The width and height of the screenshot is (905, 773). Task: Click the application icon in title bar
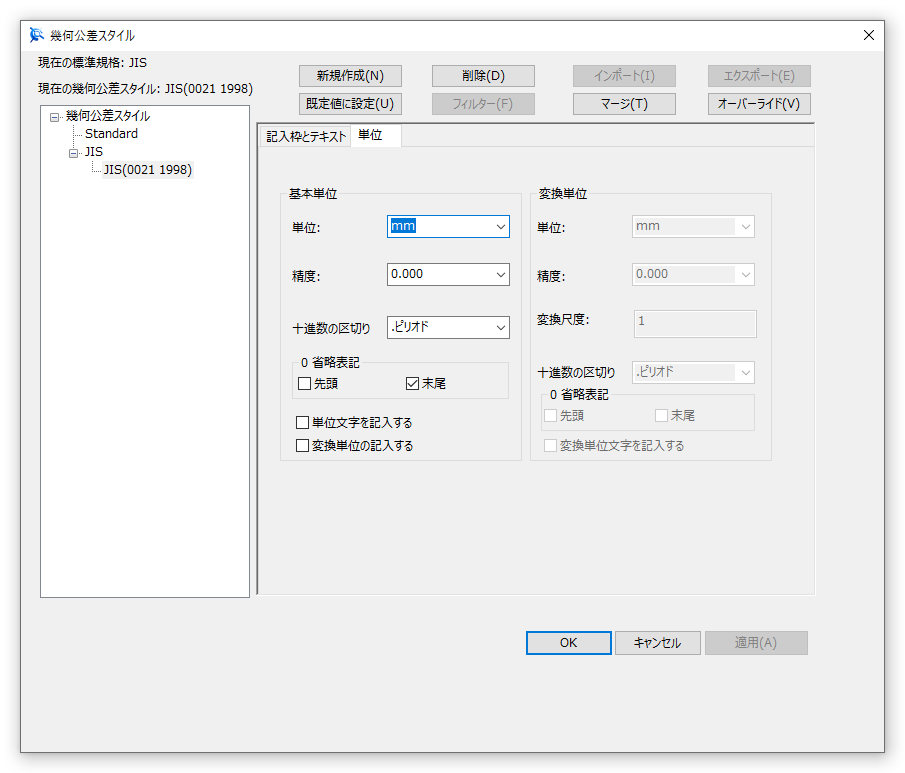[x=37, y=35]
